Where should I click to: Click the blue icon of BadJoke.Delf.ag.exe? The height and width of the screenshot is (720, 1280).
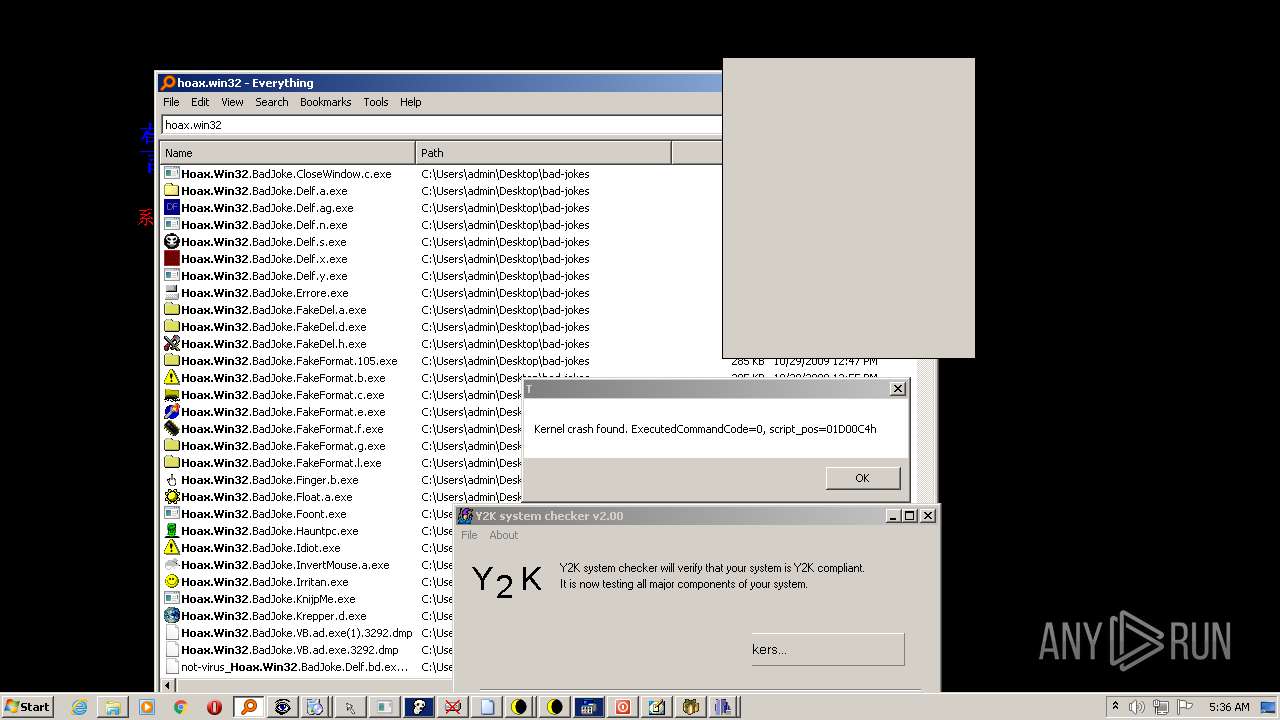click(171, 208)
